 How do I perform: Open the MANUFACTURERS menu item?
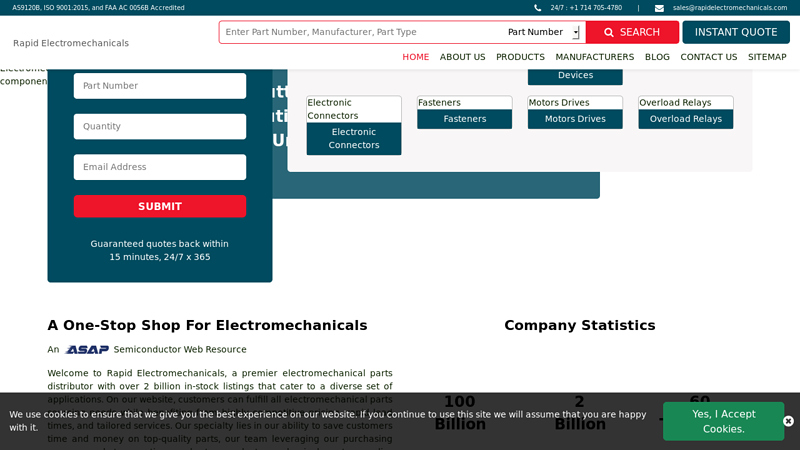point(594,57)
